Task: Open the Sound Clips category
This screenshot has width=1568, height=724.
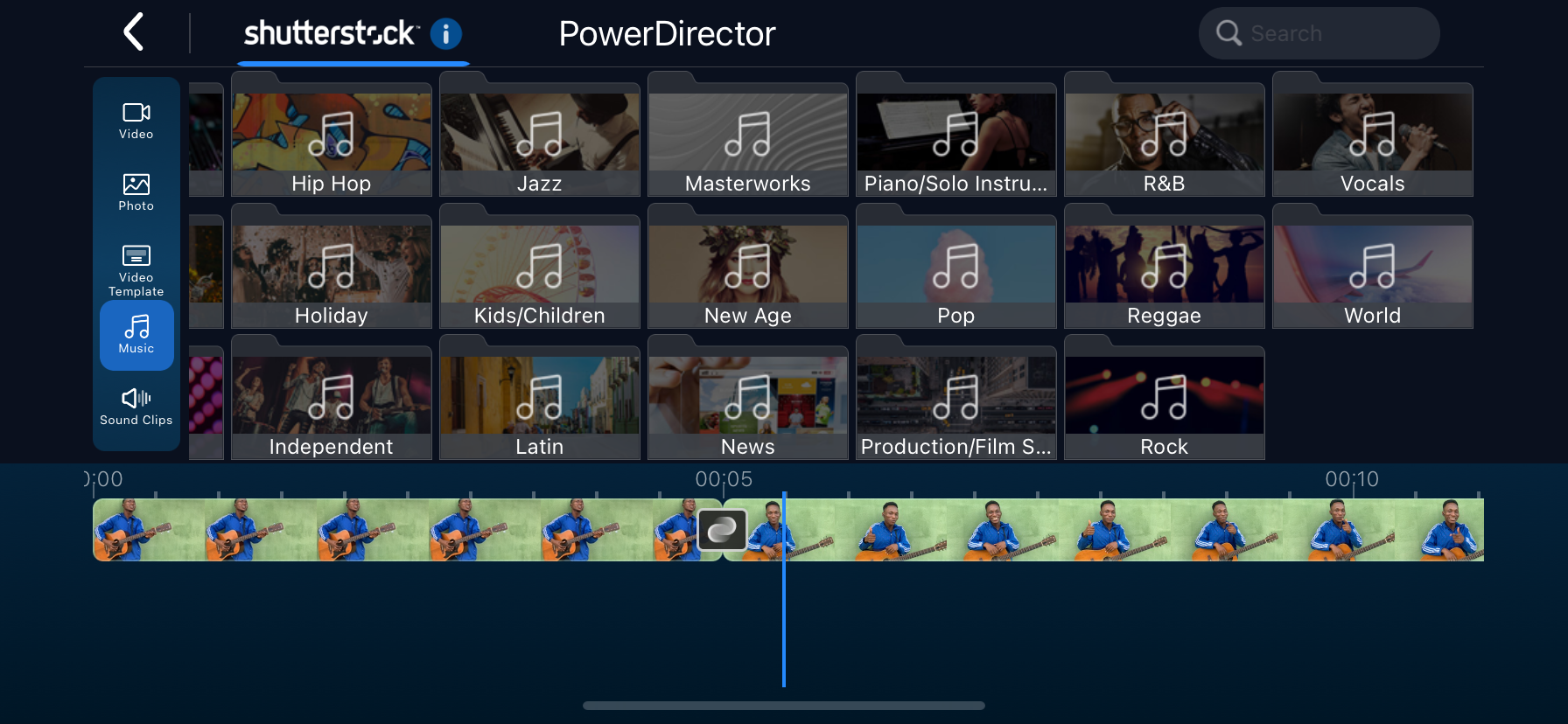Action: [136, 407]
